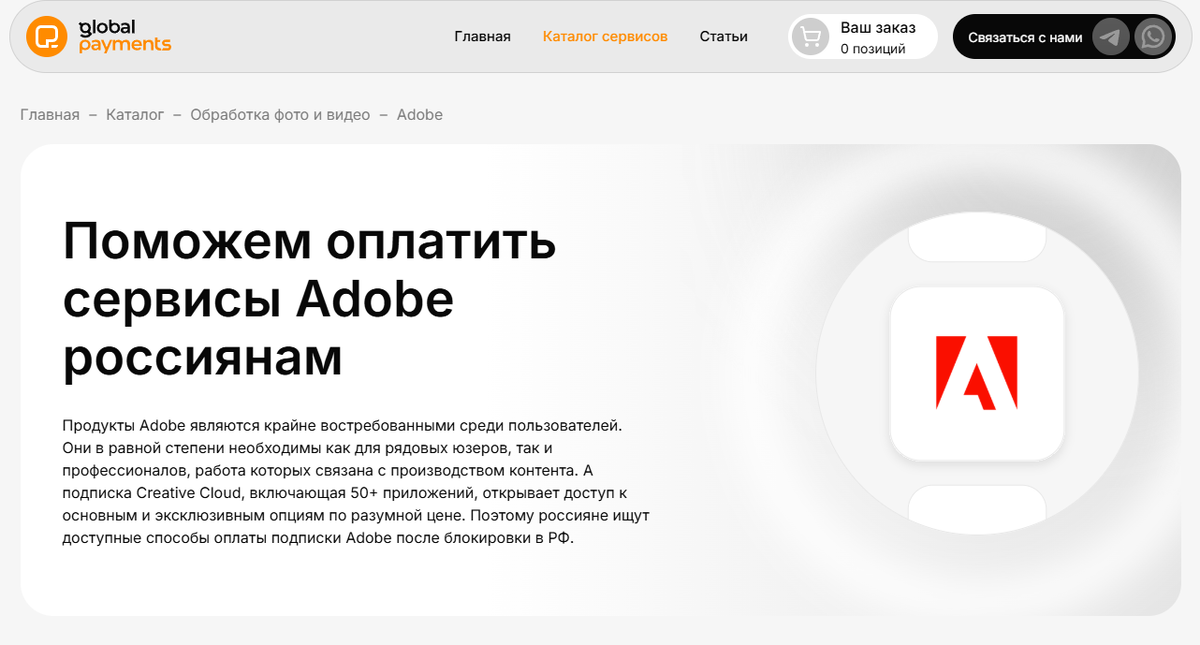
Task: Click the Adobe logo tile
Action: 976,373
